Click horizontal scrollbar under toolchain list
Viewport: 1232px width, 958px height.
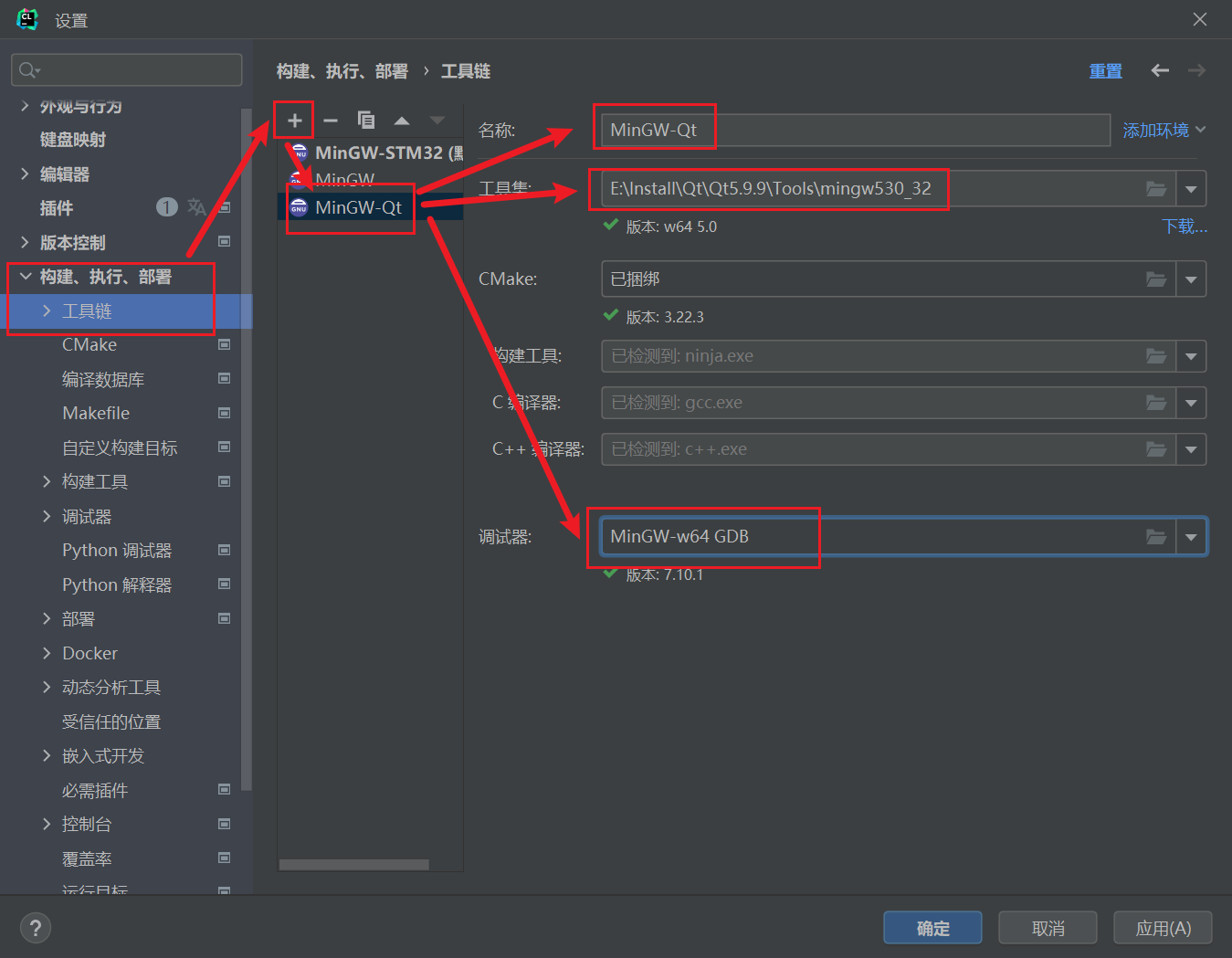coord(354,864)
